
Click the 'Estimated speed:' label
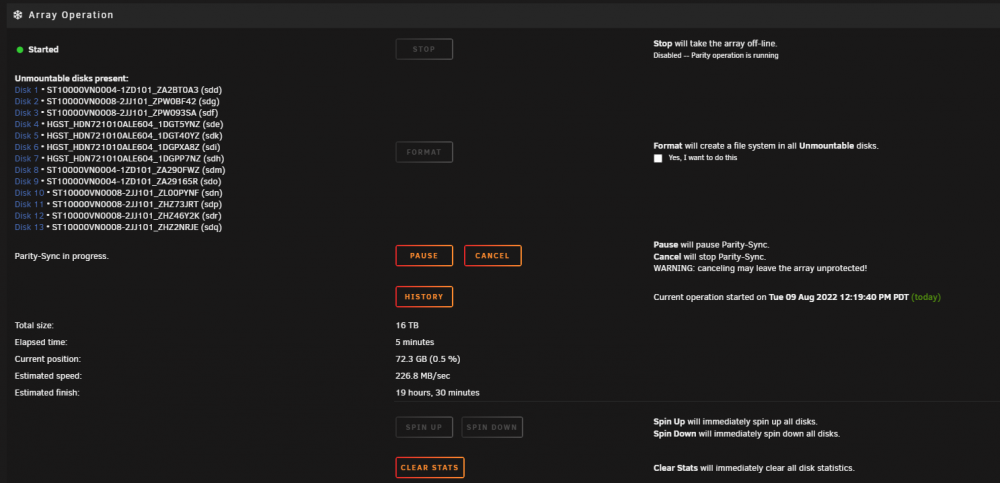[48, 376]
